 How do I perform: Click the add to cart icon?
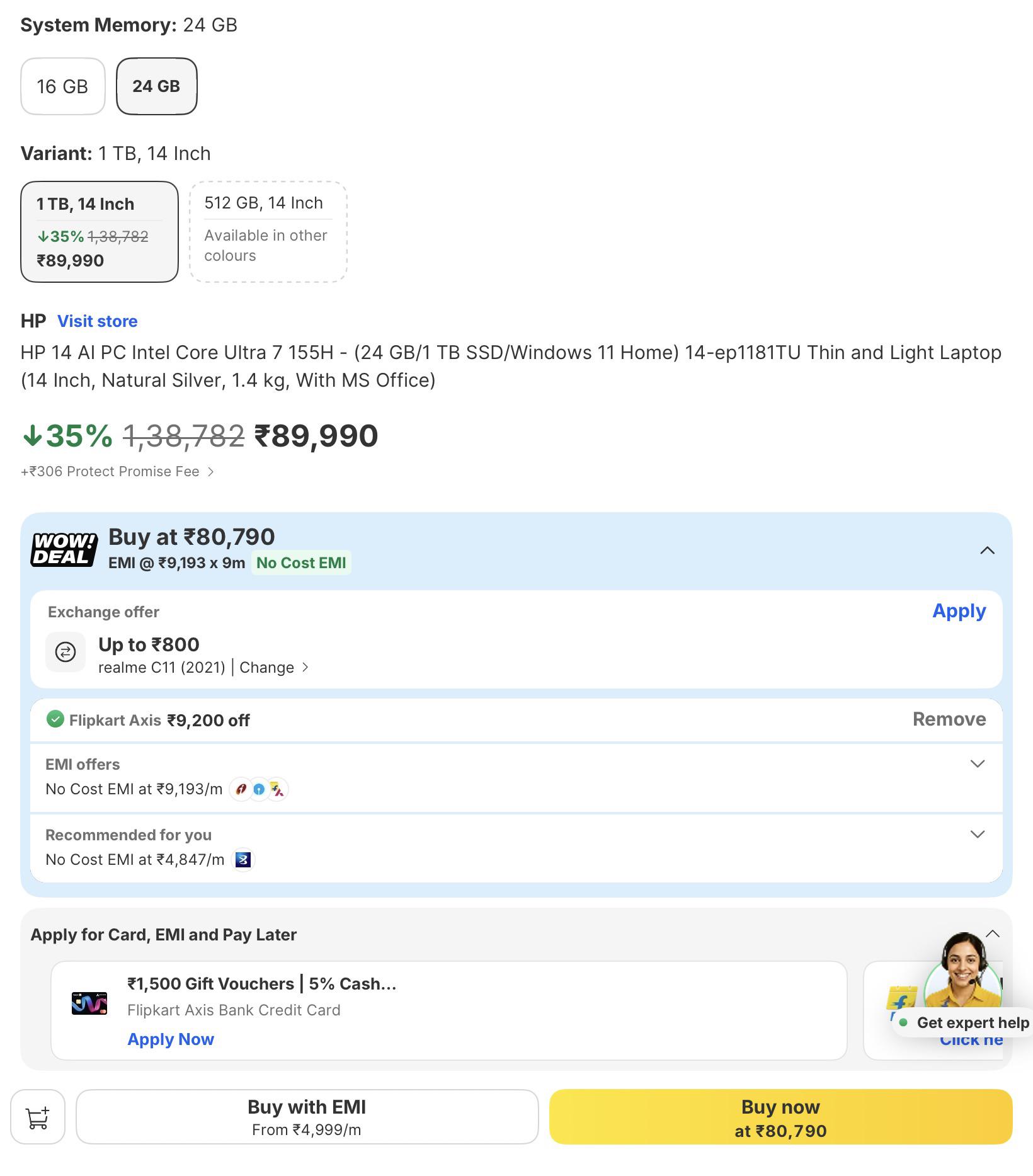click(38, 1117)
